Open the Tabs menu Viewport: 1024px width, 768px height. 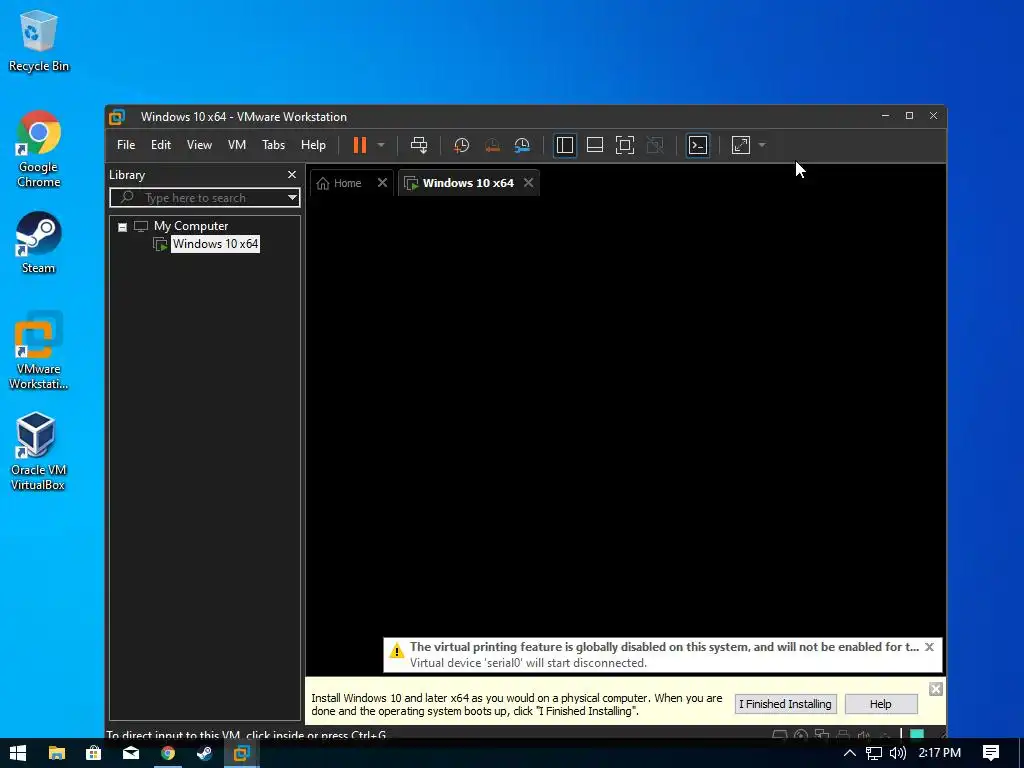[273, 145]
